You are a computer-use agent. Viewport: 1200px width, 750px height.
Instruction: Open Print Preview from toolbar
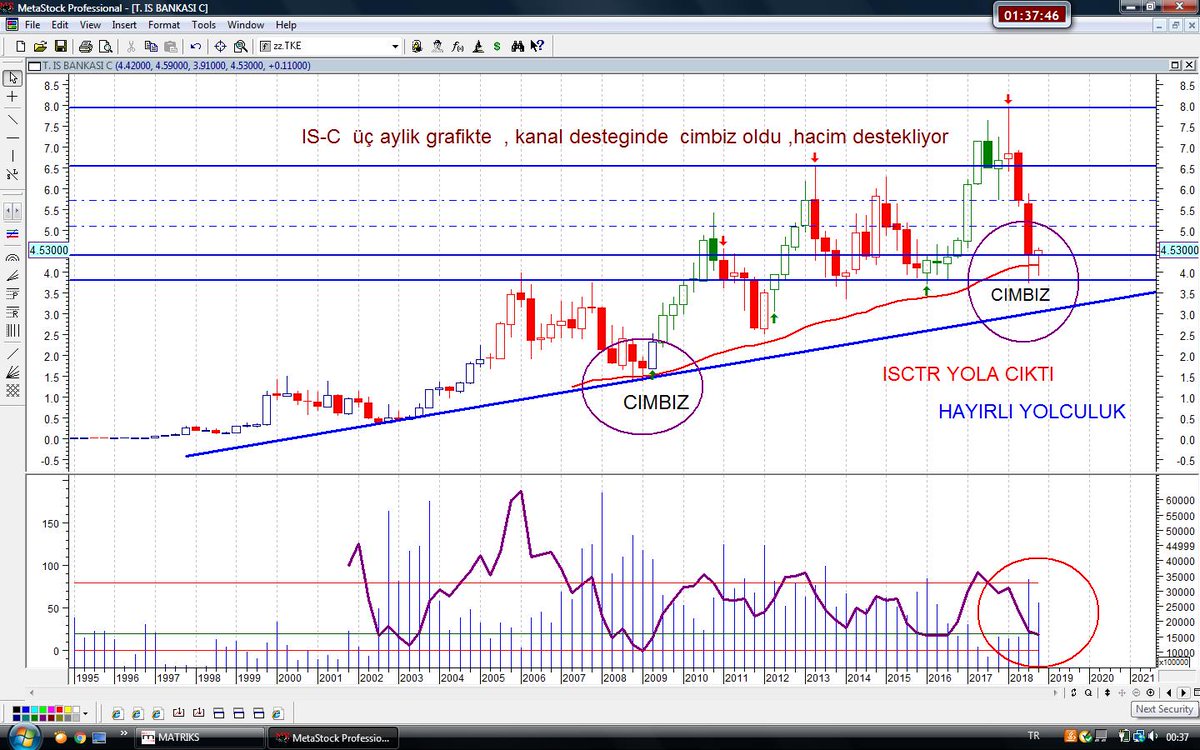[105, 46]
